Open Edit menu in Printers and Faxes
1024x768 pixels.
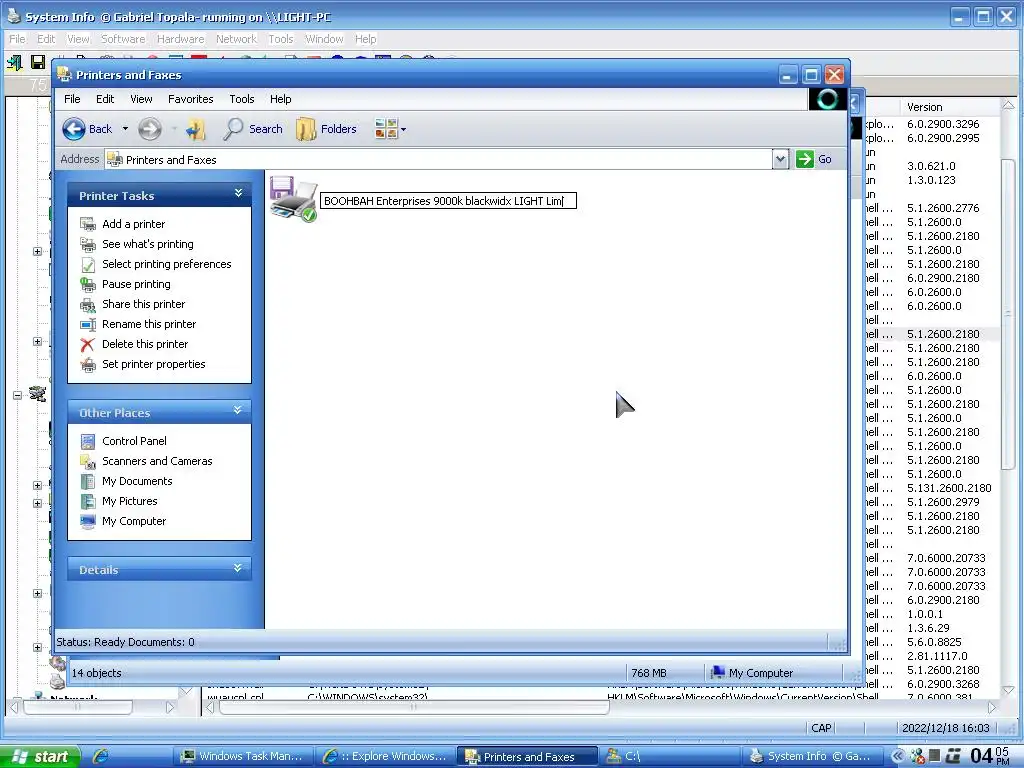105,99
